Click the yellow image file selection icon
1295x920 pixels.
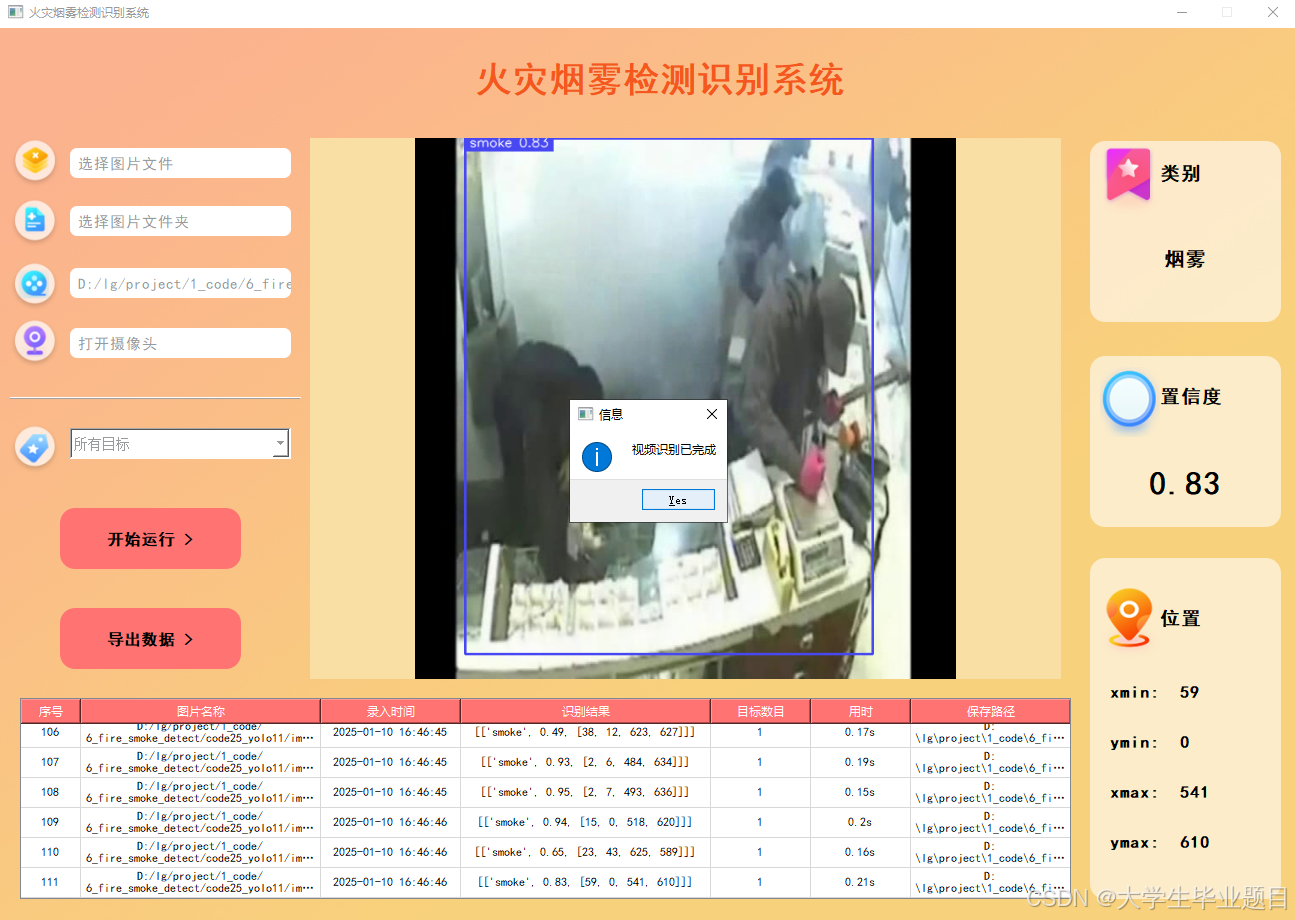35,160
